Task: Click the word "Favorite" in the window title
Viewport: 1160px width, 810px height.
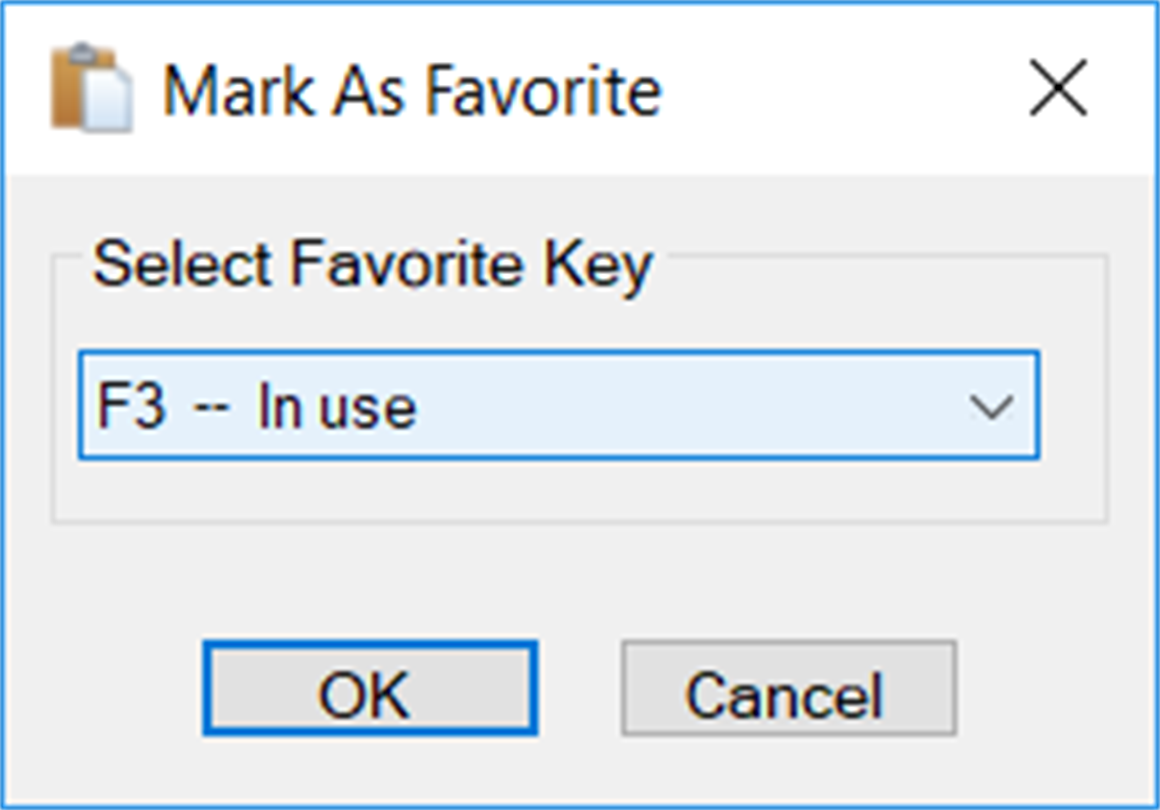Action: click(542, 91)
